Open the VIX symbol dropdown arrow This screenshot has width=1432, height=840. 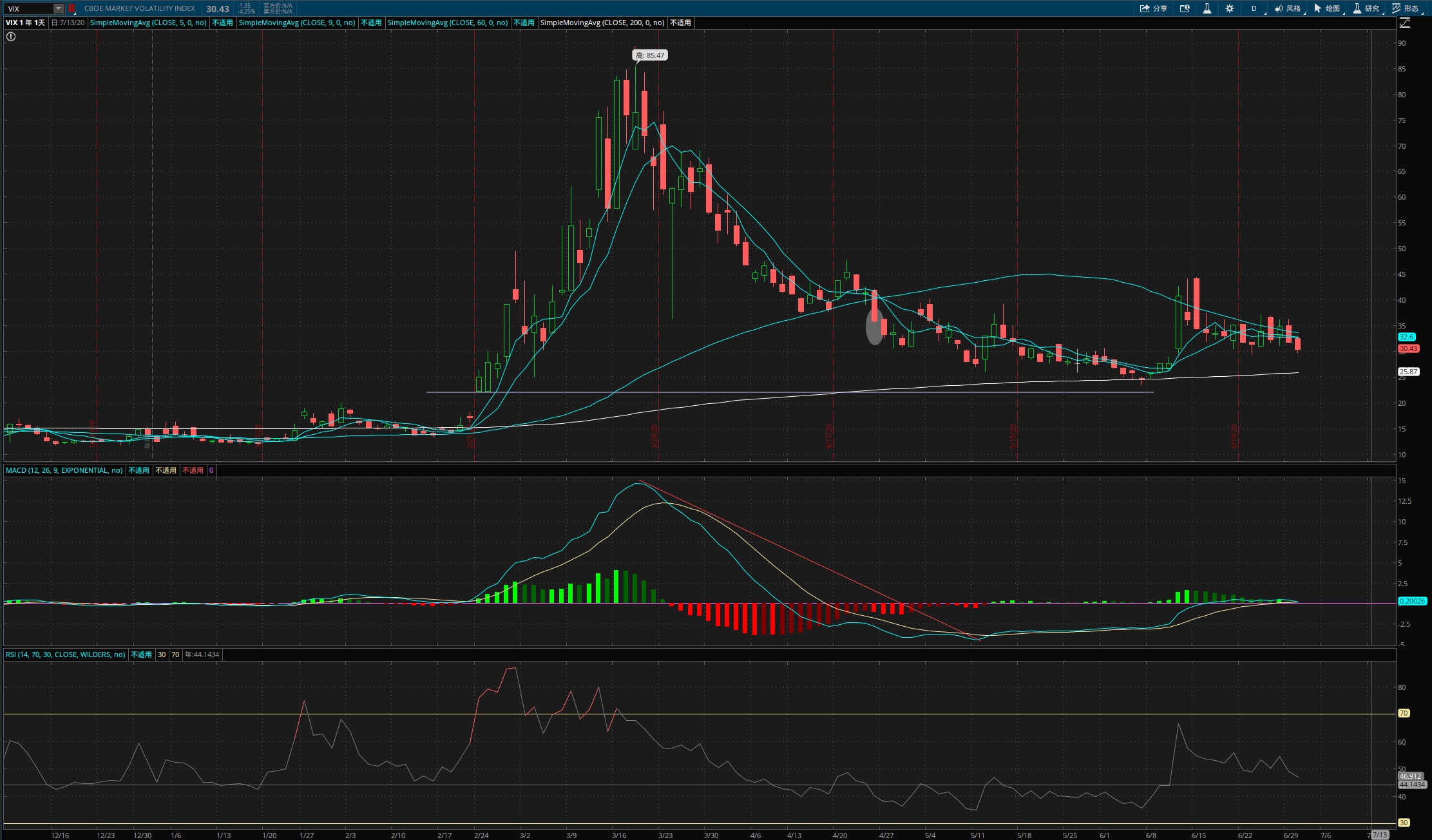coord(59,8)
